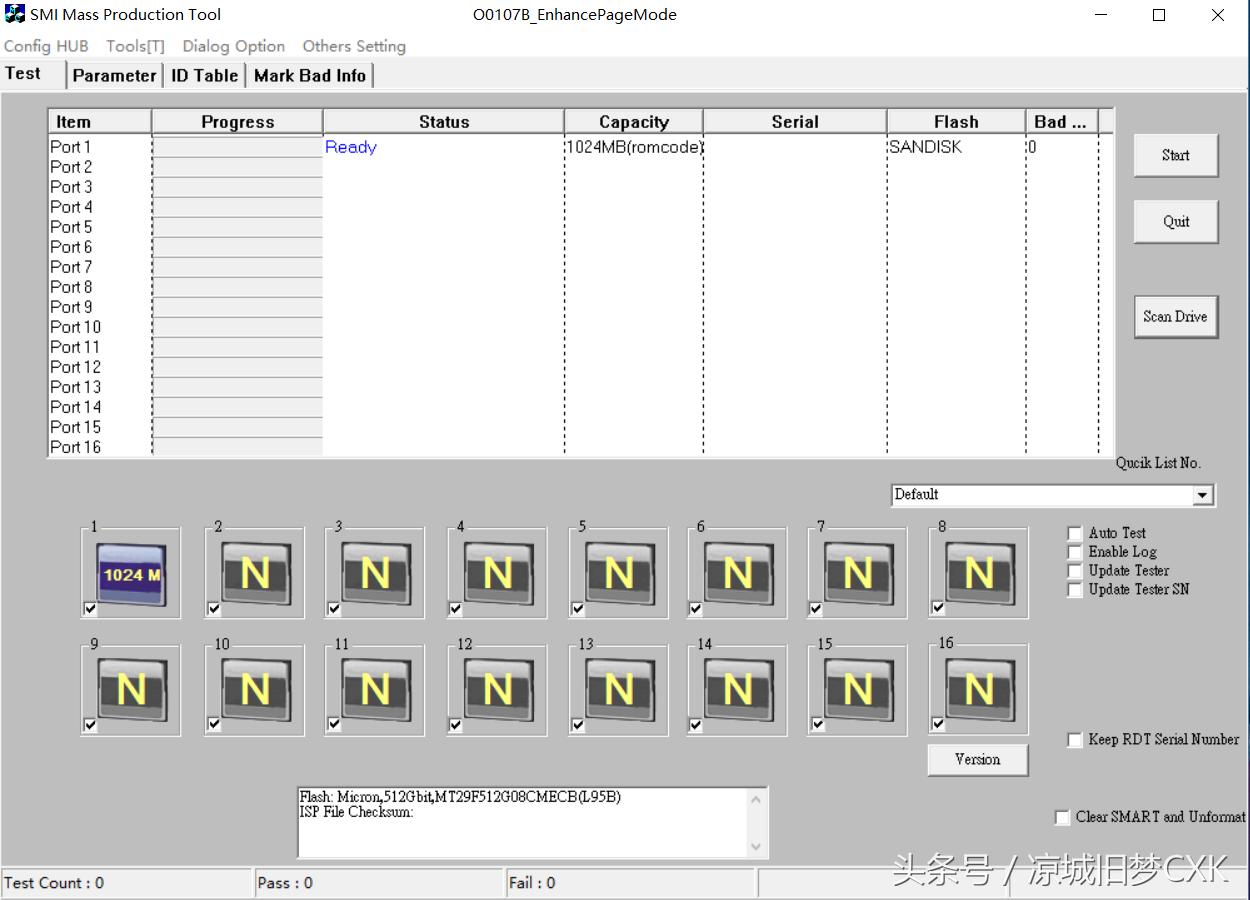Screen dimensions: 1250x900
Task: Click the Status column header
Action: pyautogui.click(x=444, y=122)
